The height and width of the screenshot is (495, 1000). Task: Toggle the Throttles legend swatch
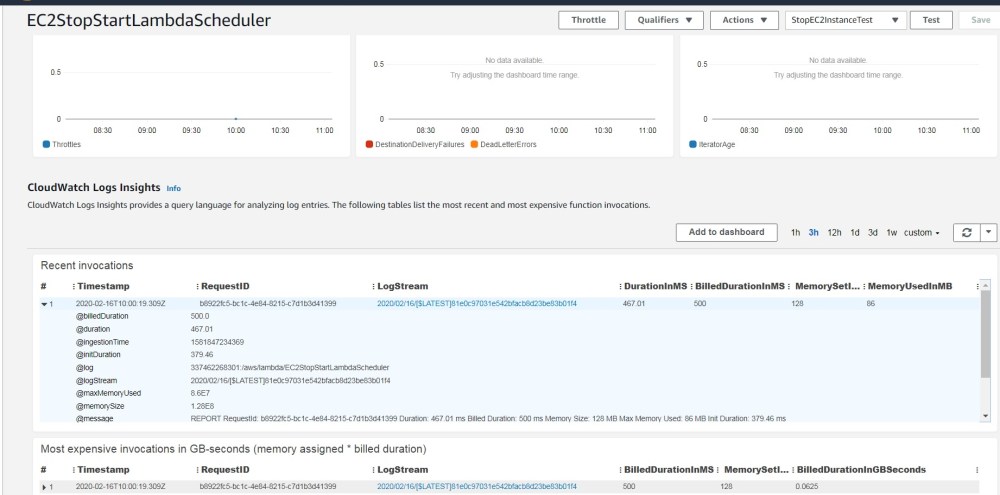46,144
